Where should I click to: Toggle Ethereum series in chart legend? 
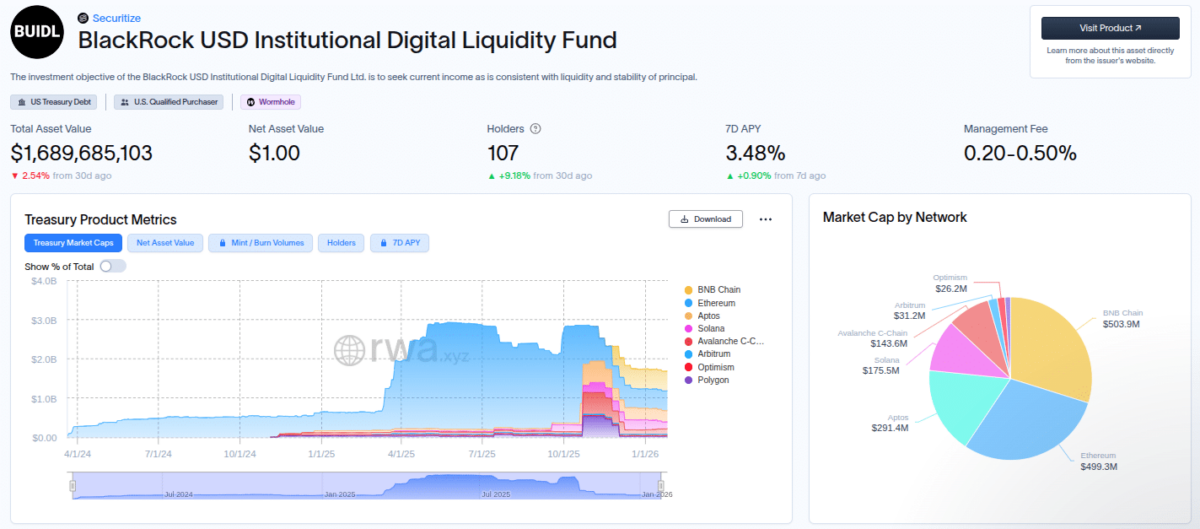coord(715,303)
